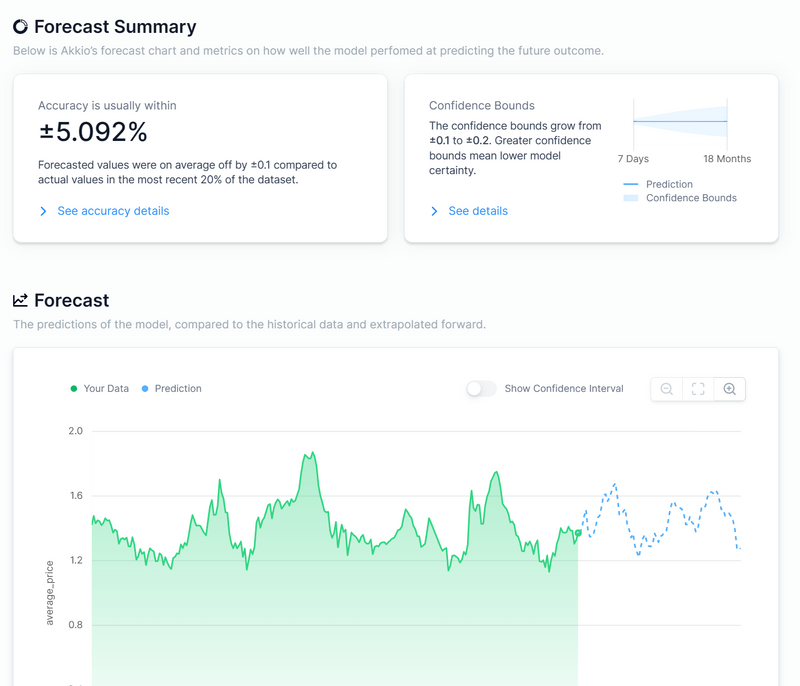Enable Show Confidence Interval
This screenshot has width=800, height=686.
click(x=480, y=389)
